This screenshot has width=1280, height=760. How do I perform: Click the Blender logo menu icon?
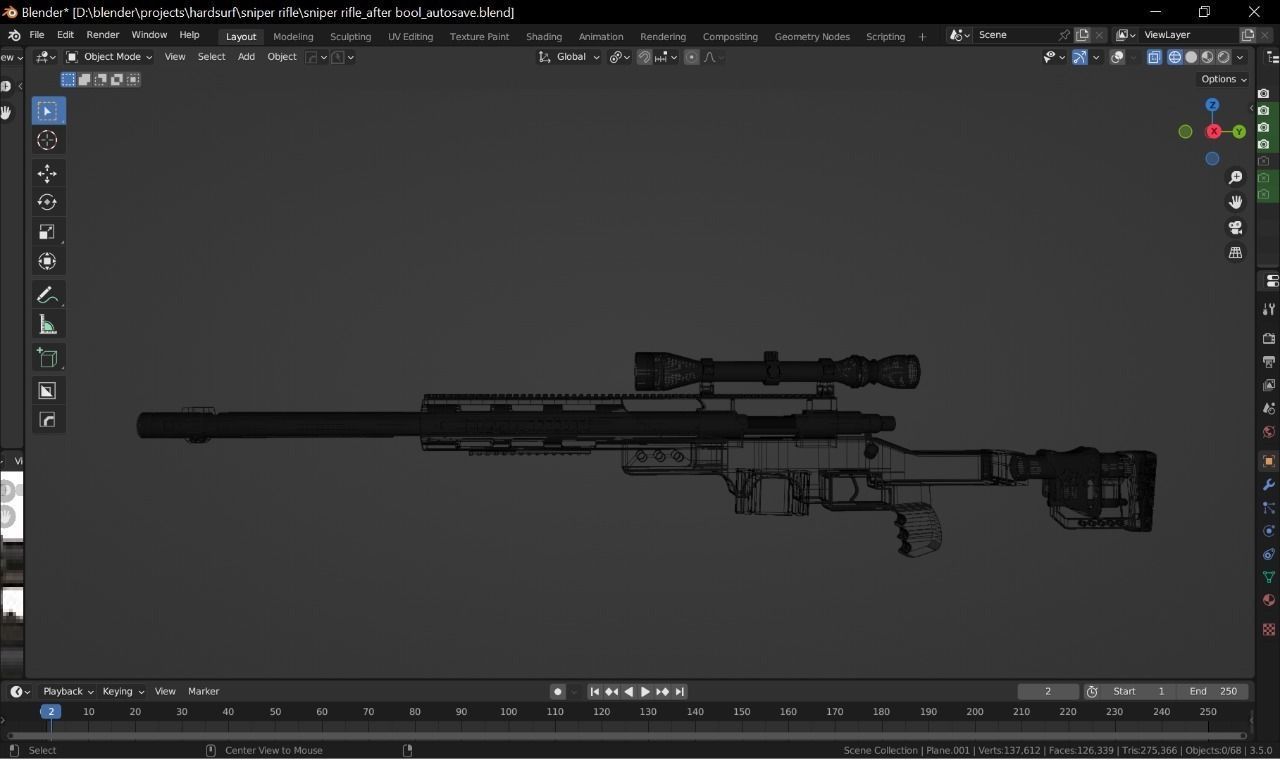pyautogui.click(x=13, y=35)
